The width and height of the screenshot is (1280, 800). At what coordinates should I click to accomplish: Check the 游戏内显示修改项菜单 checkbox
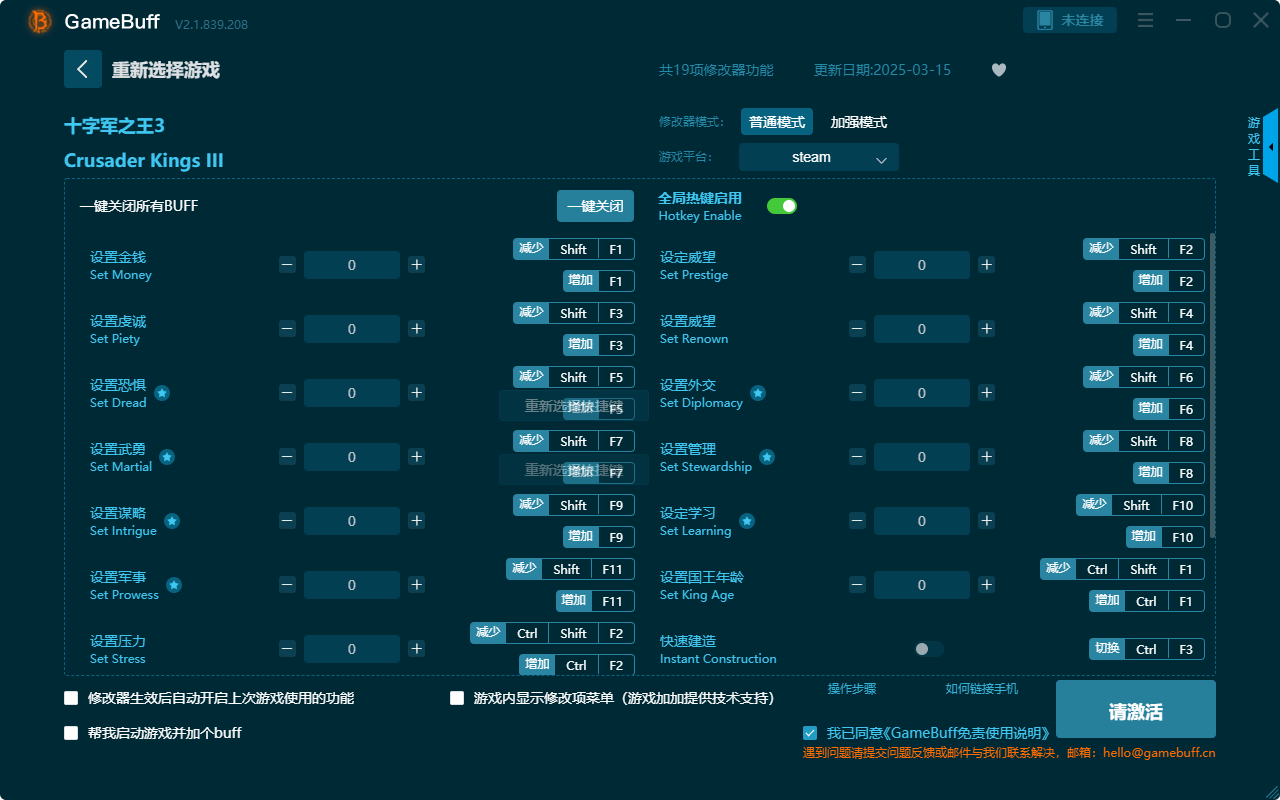click(x=457, y=698)
